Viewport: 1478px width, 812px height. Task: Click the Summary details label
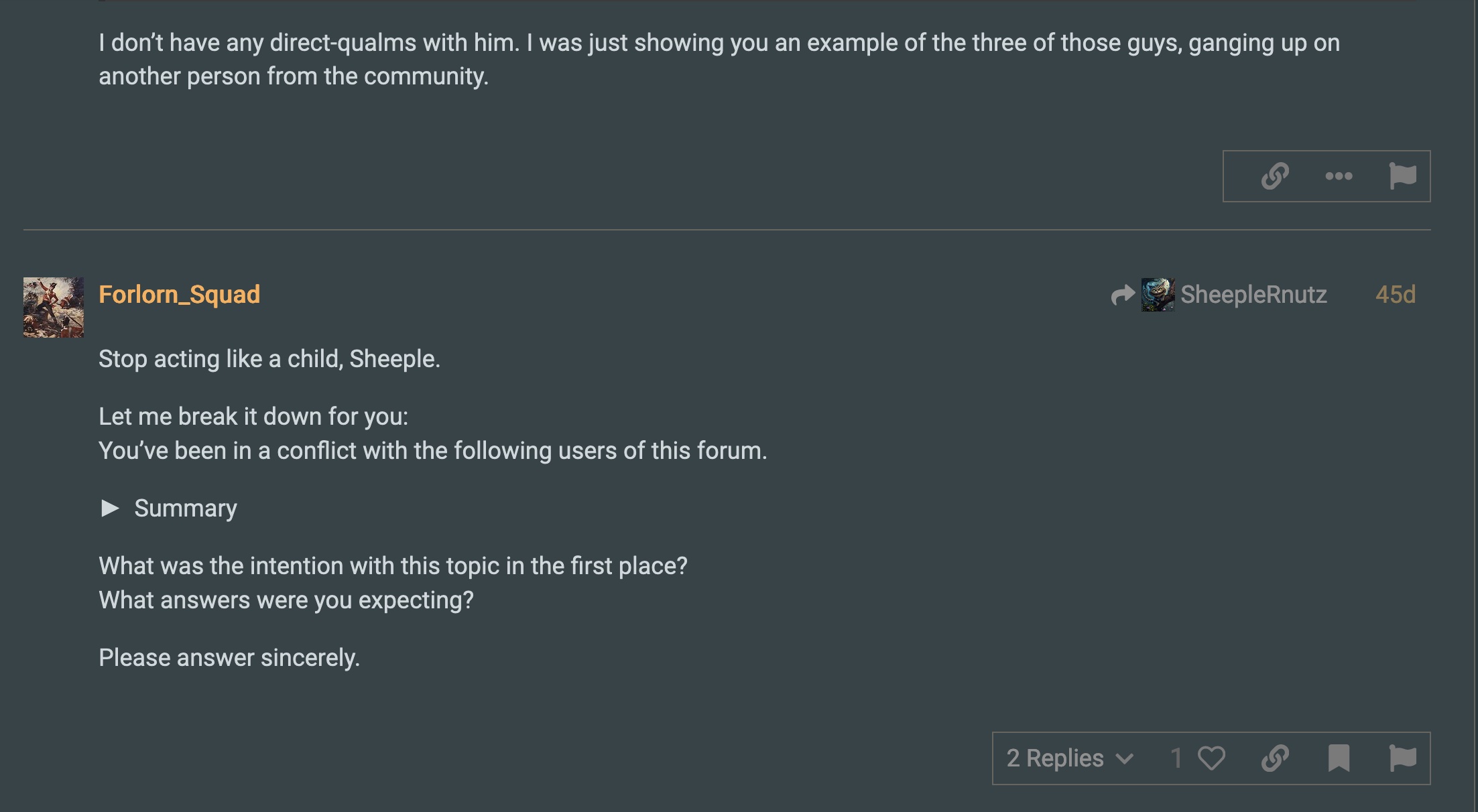tap(186, 509)
